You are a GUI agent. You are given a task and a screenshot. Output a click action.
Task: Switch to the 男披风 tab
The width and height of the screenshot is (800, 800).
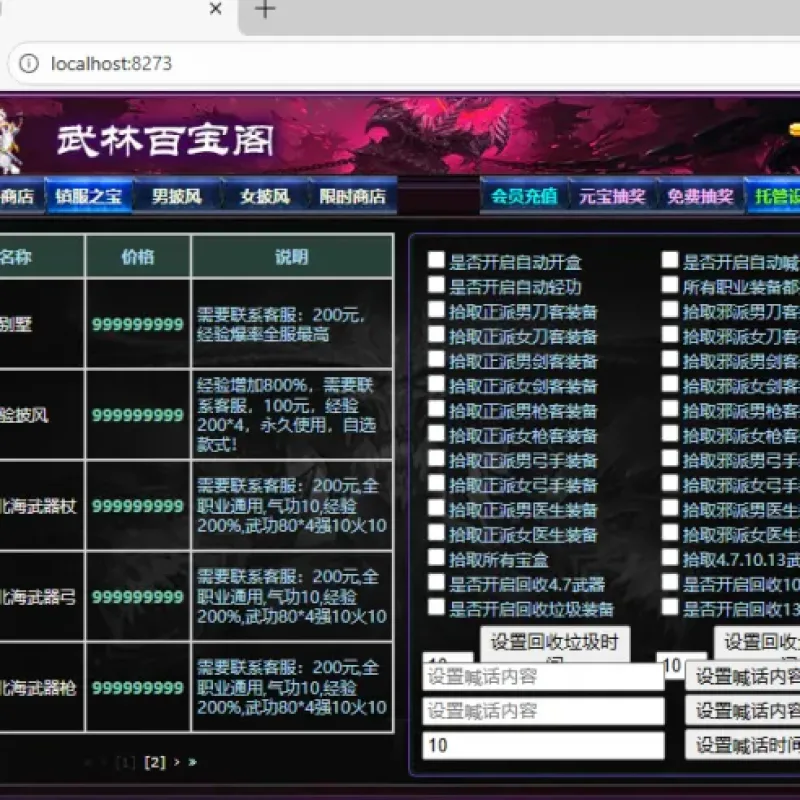[x=177, y=196]
